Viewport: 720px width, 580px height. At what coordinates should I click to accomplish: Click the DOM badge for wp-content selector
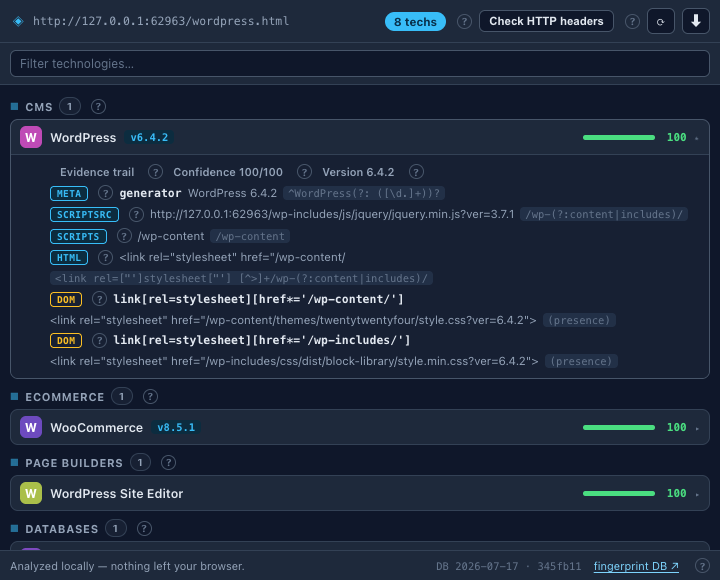[x=66, y=299]
